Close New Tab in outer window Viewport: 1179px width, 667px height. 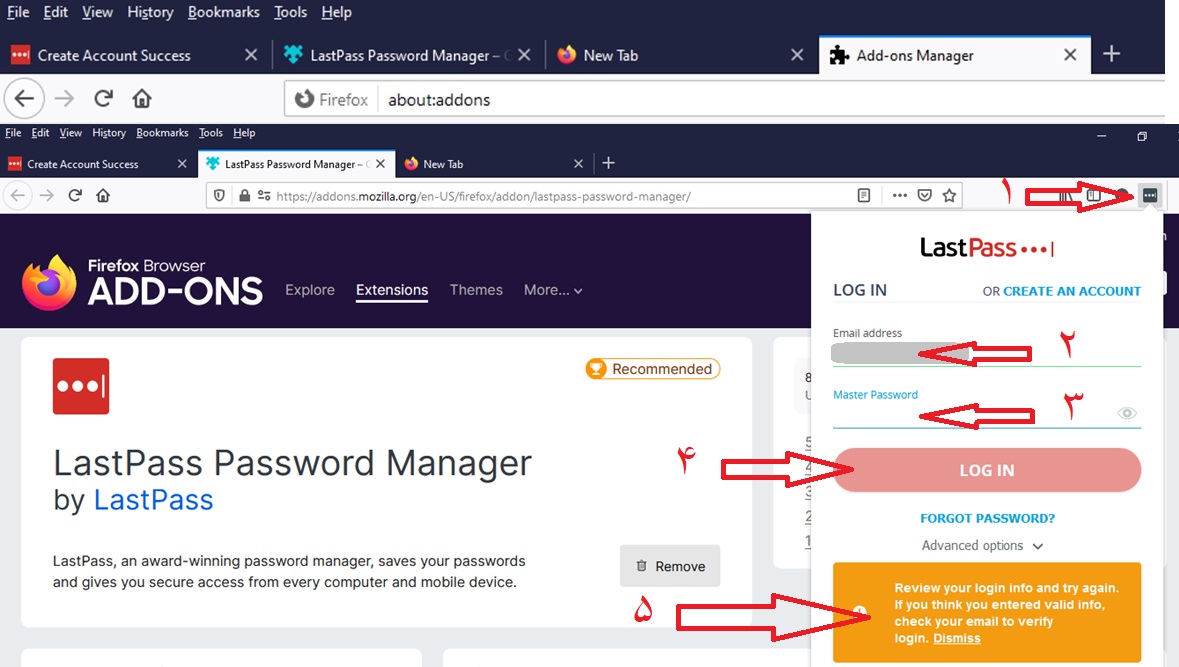(797, 55)
